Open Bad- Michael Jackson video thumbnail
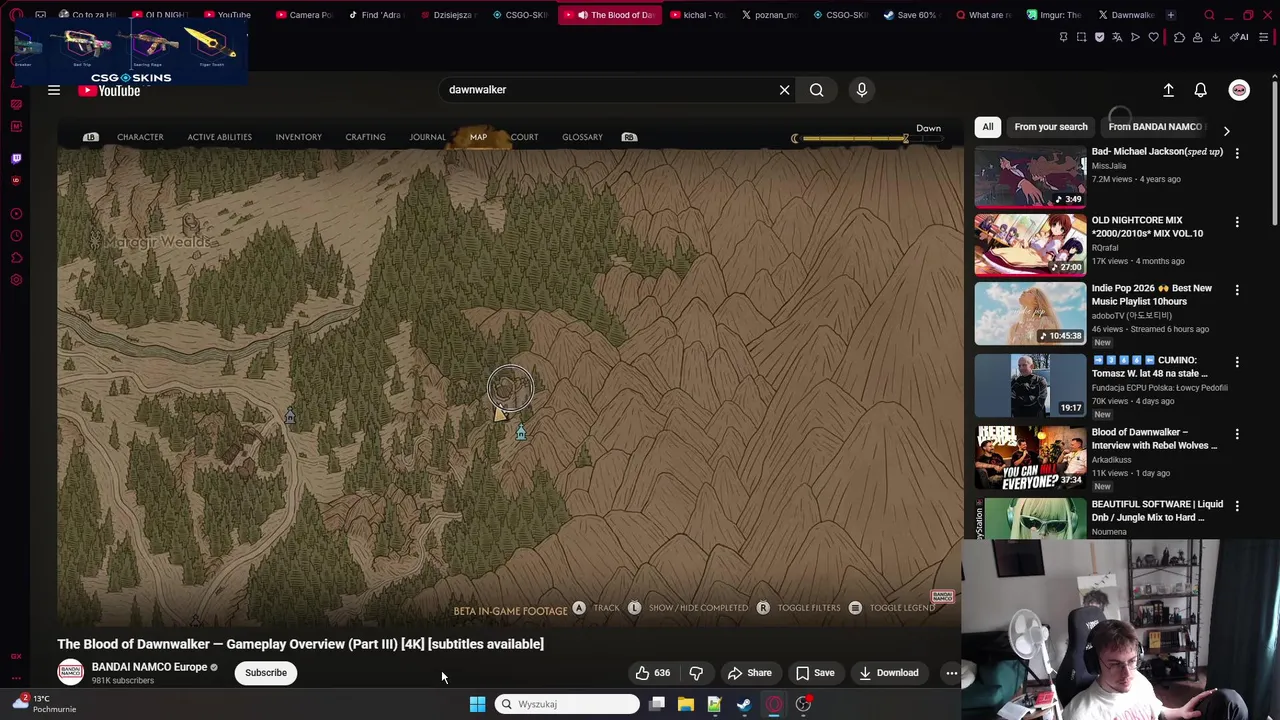The width and height of the screenshot is (1280, 720). 1030,176
